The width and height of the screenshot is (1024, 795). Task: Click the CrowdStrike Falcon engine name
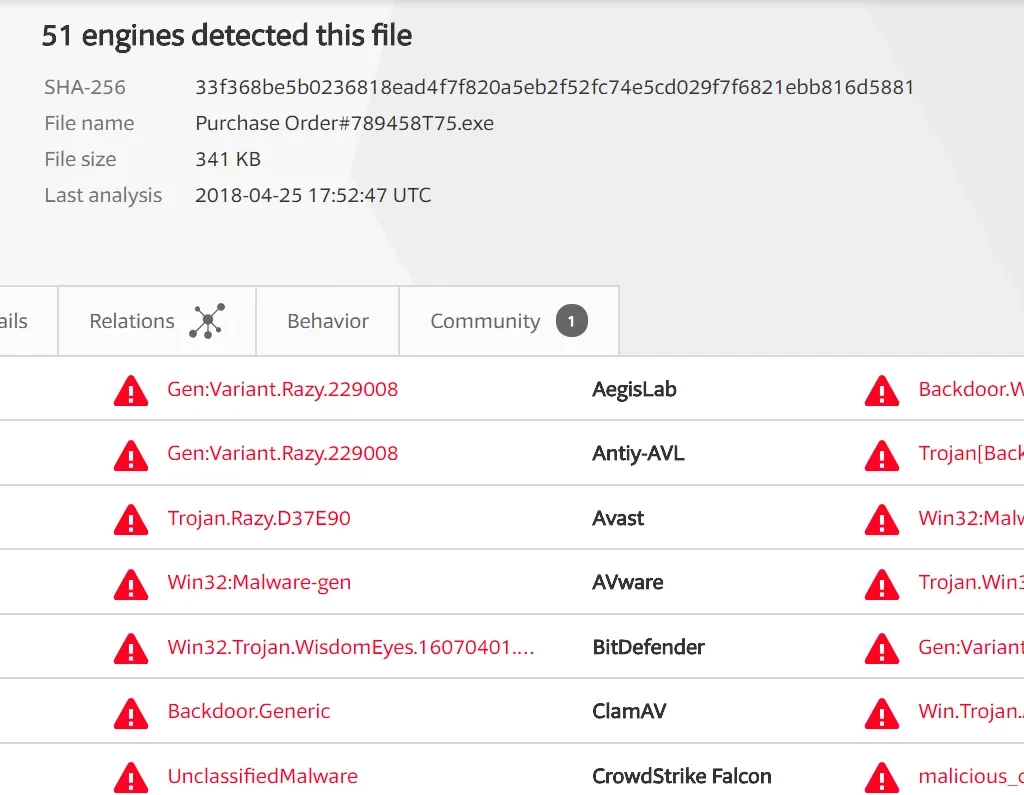pos(682,775)
